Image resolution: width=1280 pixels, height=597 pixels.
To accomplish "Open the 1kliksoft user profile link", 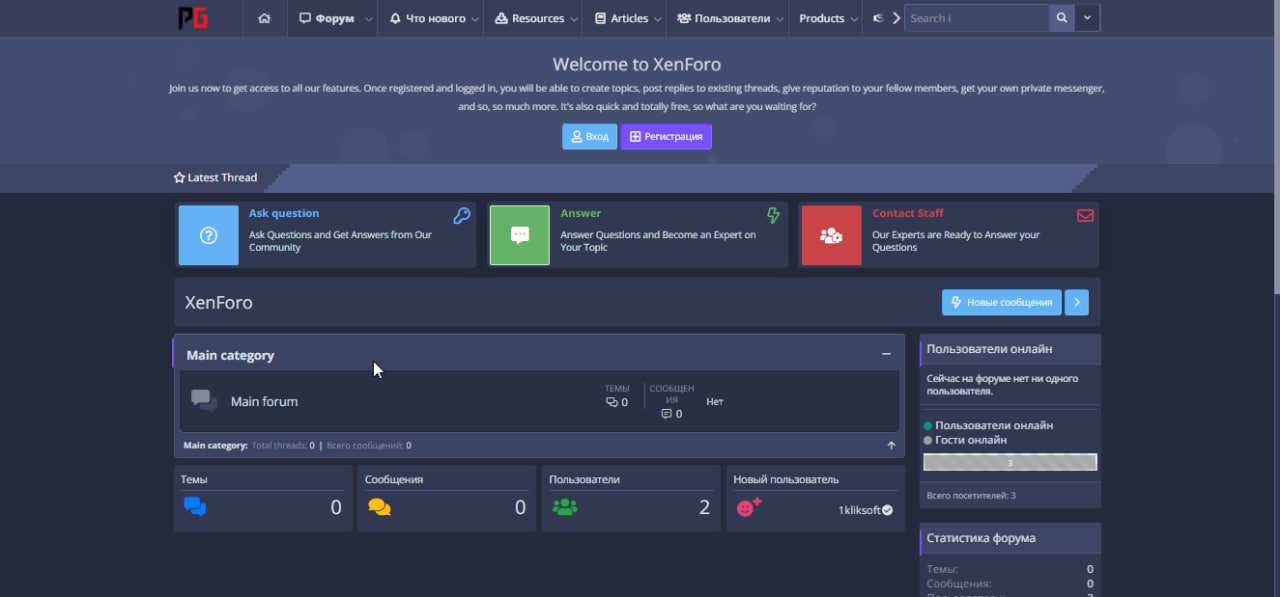I will click(859, 510).
